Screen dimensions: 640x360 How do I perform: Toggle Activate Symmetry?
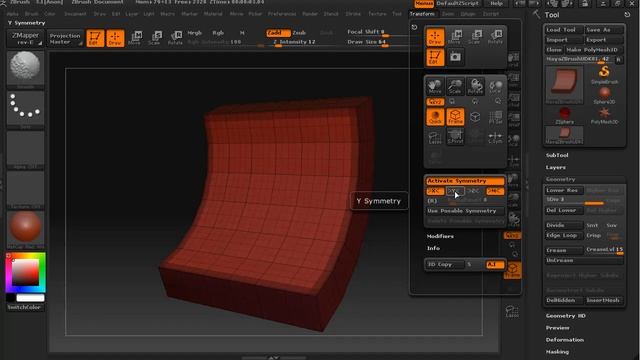465,181
